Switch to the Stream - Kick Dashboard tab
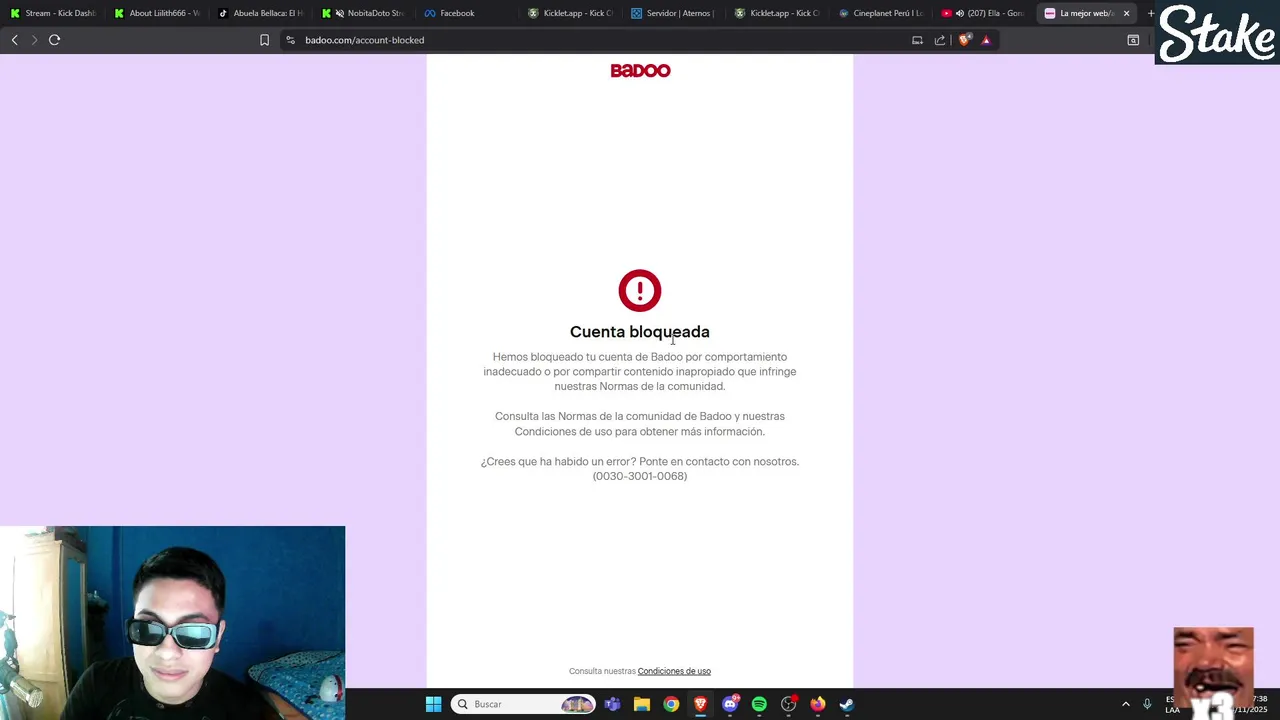This screenshot has width=1280, height=720. tap(52, 13)
